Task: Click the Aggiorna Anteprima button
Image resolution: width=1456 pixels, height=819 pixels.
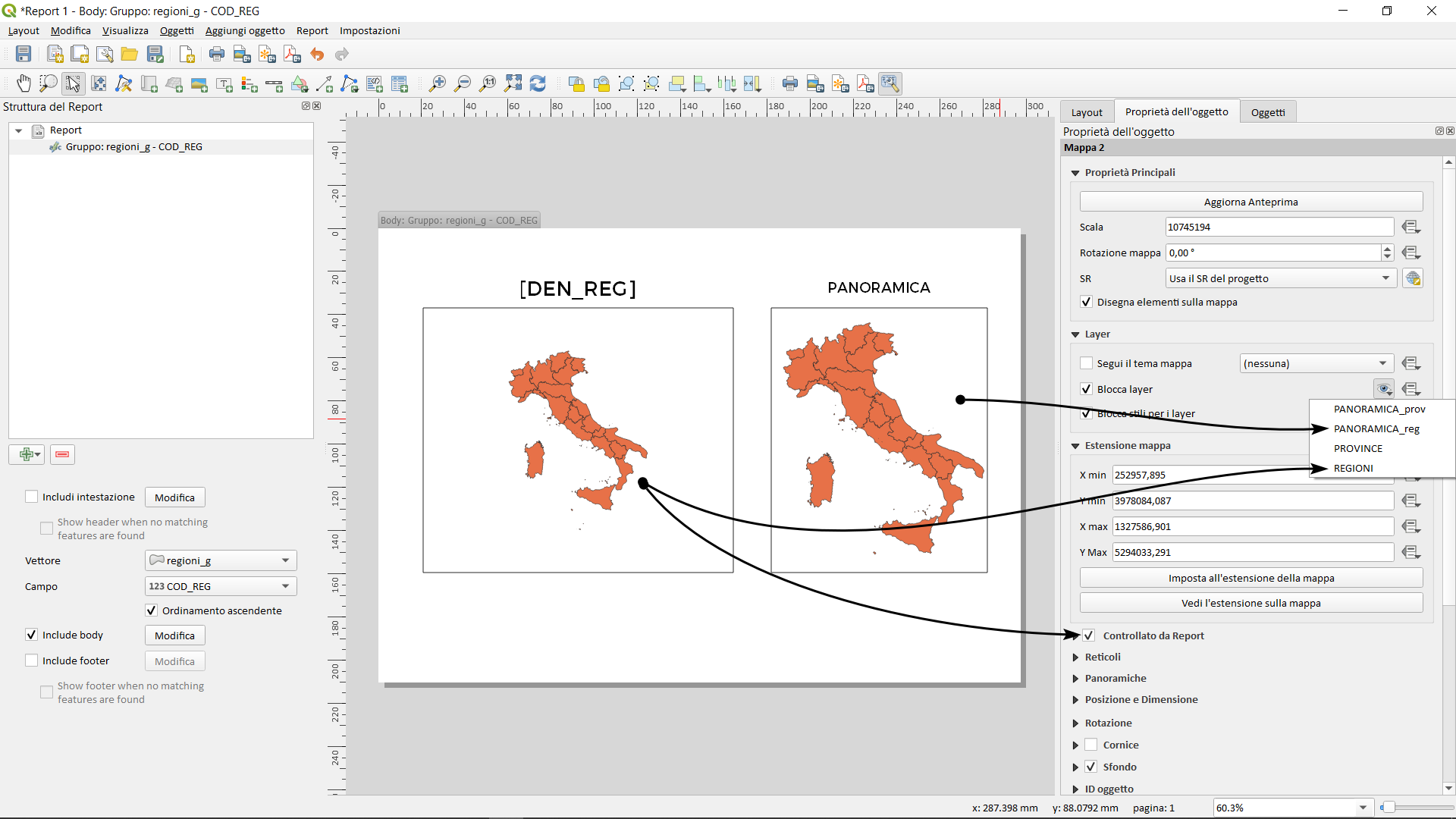Action: (x=1250, y=202)
